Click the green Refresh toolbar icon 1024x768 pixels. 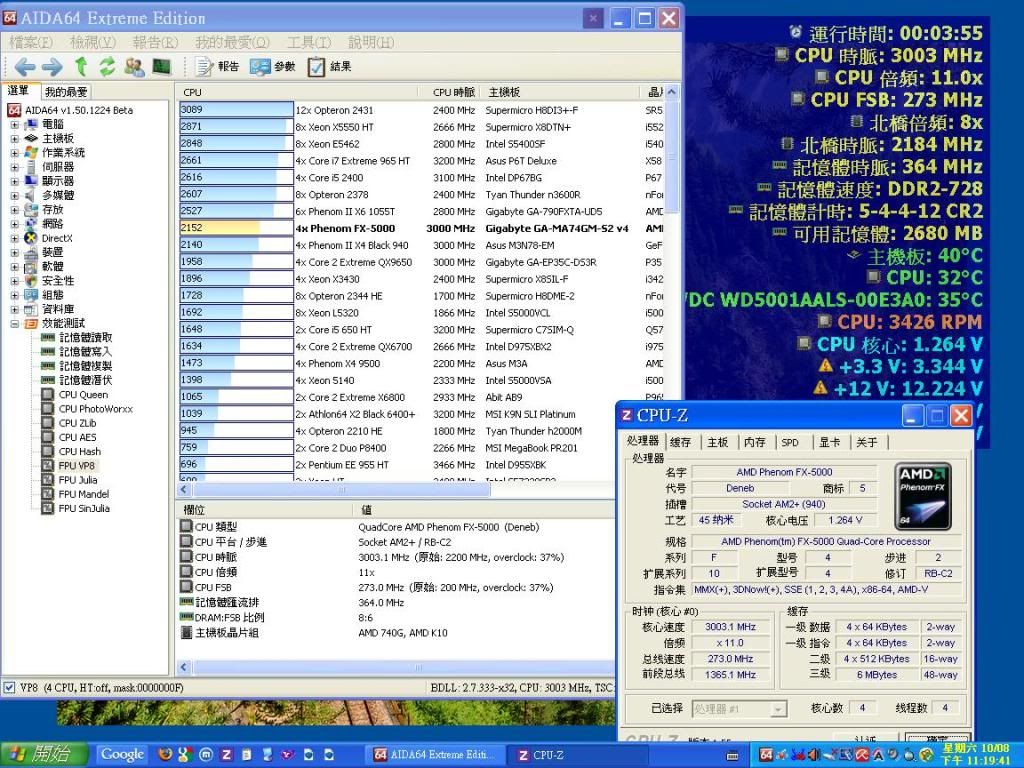click(107, 67)
